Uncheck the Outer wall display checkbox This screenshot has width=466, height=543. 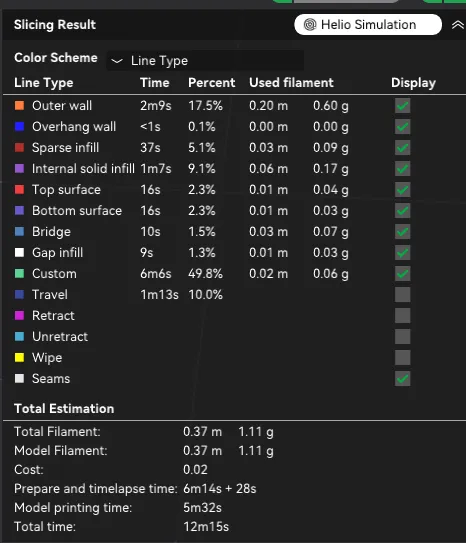402,106
